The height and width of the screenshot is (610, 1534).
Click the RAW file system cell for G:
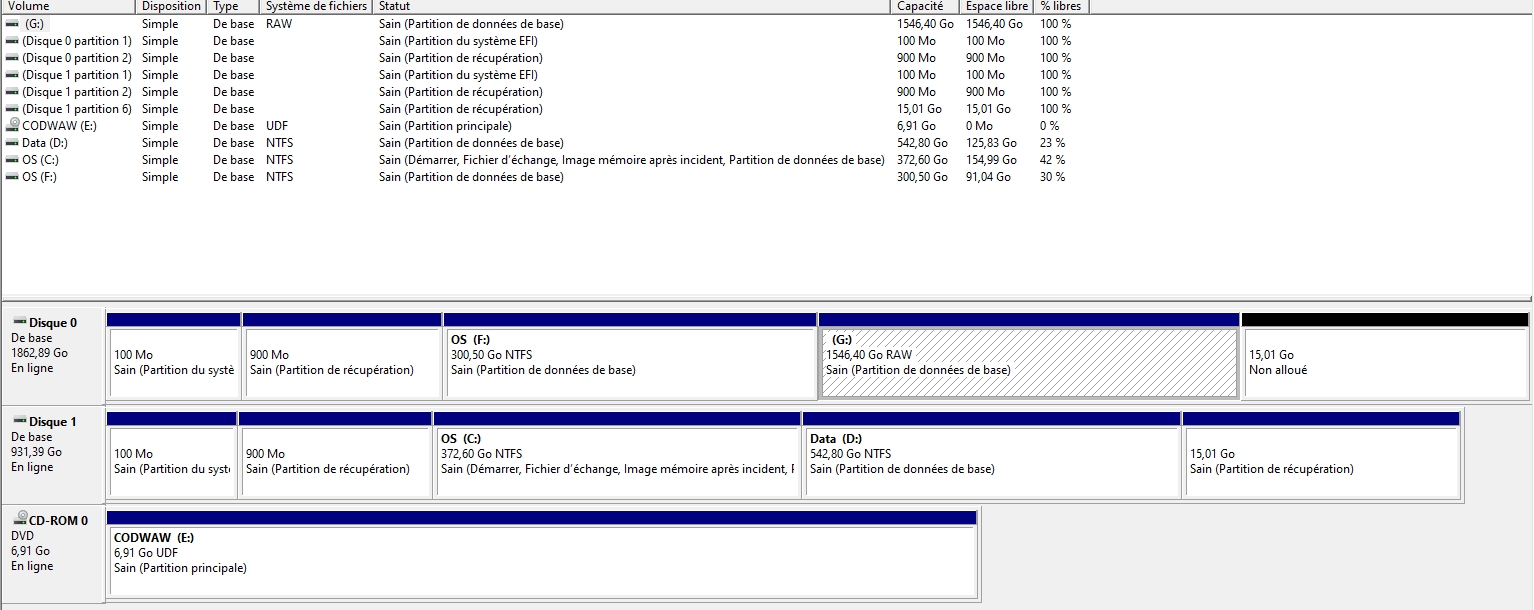279,24
